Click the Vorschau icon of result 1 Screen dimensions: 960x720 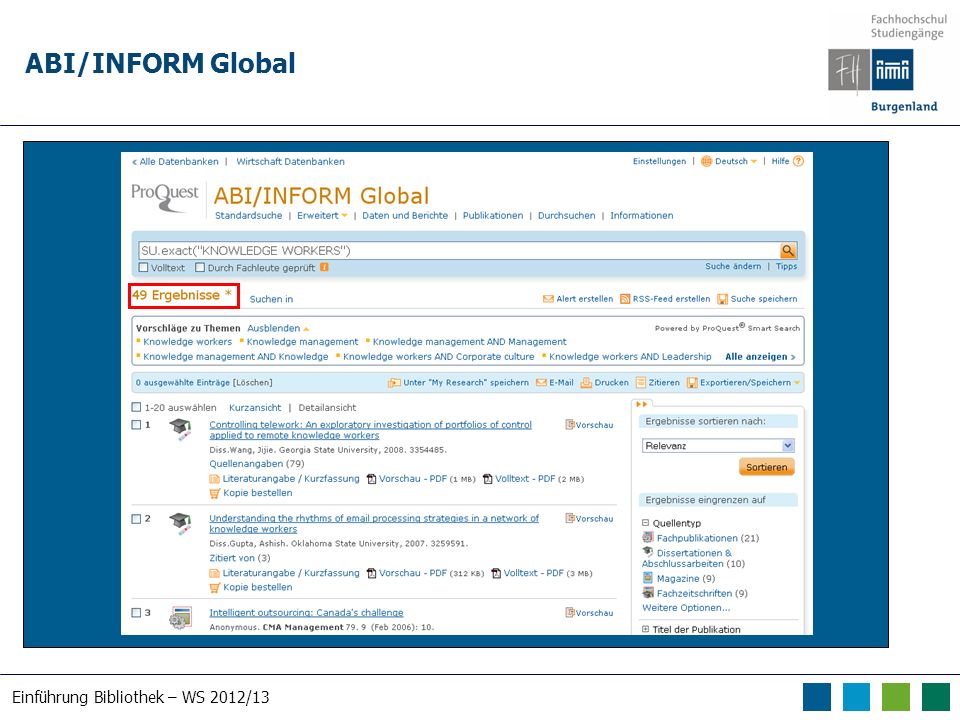click(x=569, y=424)
